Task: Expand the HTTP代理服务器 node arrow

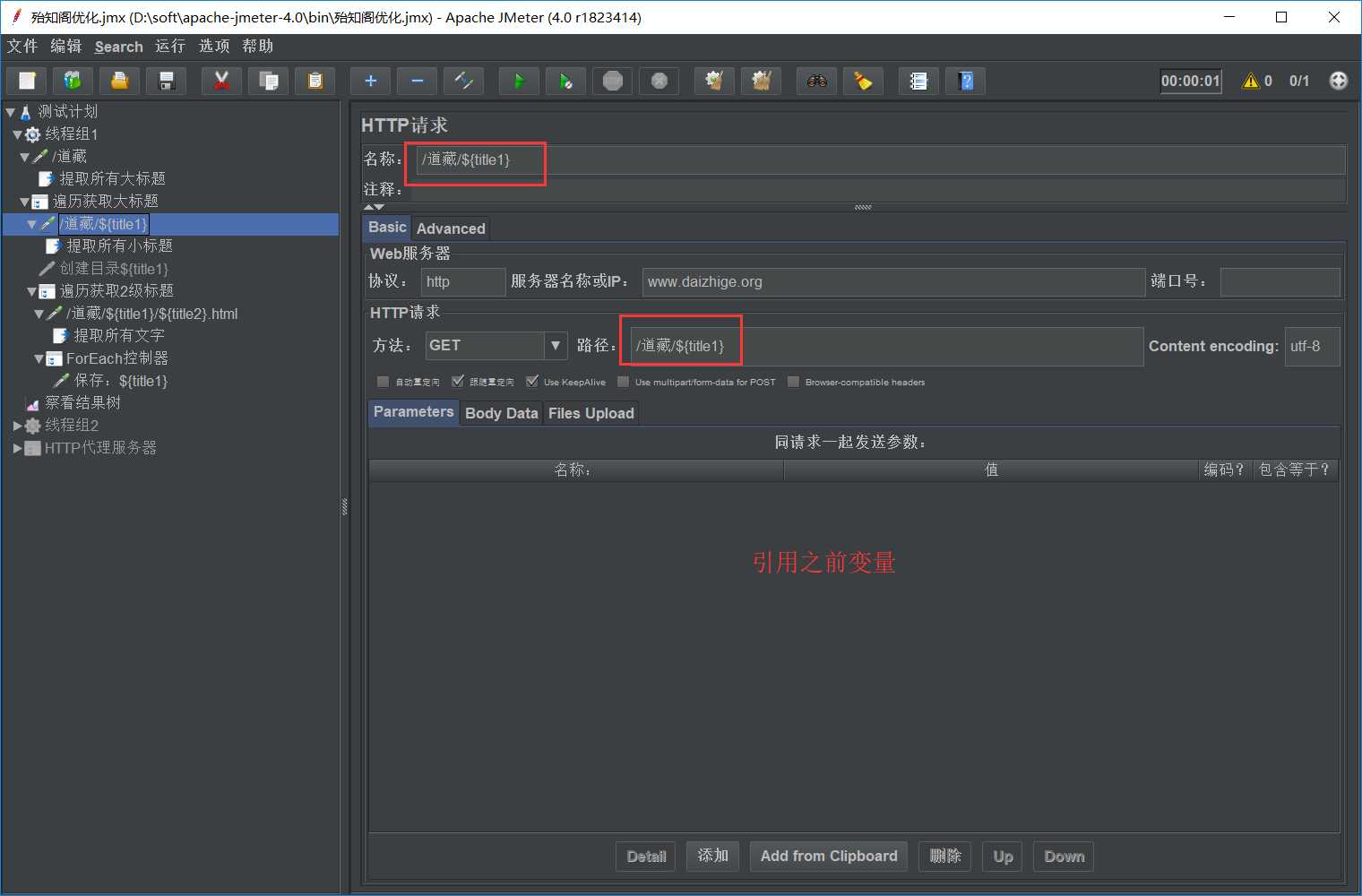Action: [17, 448]
